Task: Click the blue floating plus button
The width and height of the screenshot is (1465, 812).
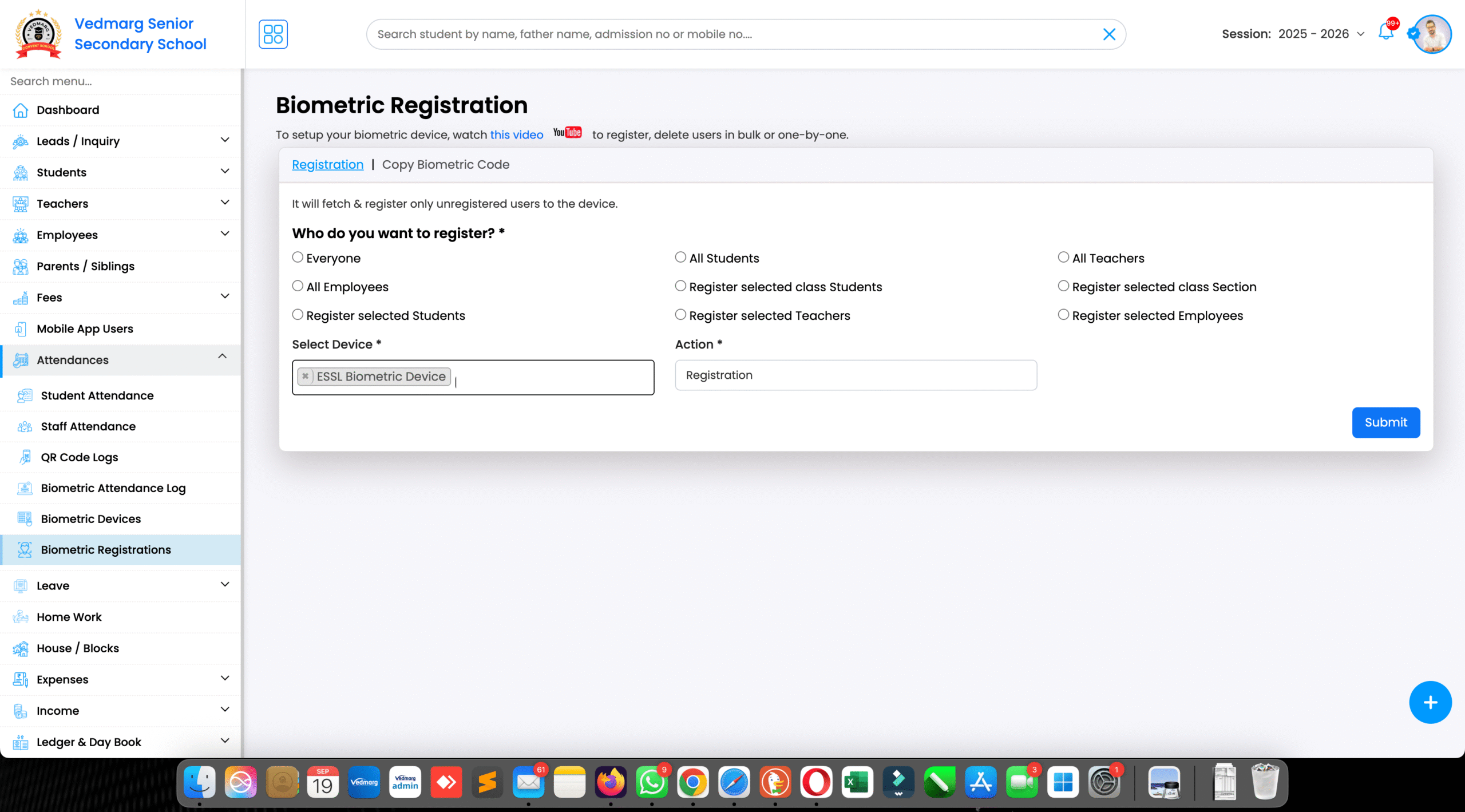Action: tap(1430, 702)
